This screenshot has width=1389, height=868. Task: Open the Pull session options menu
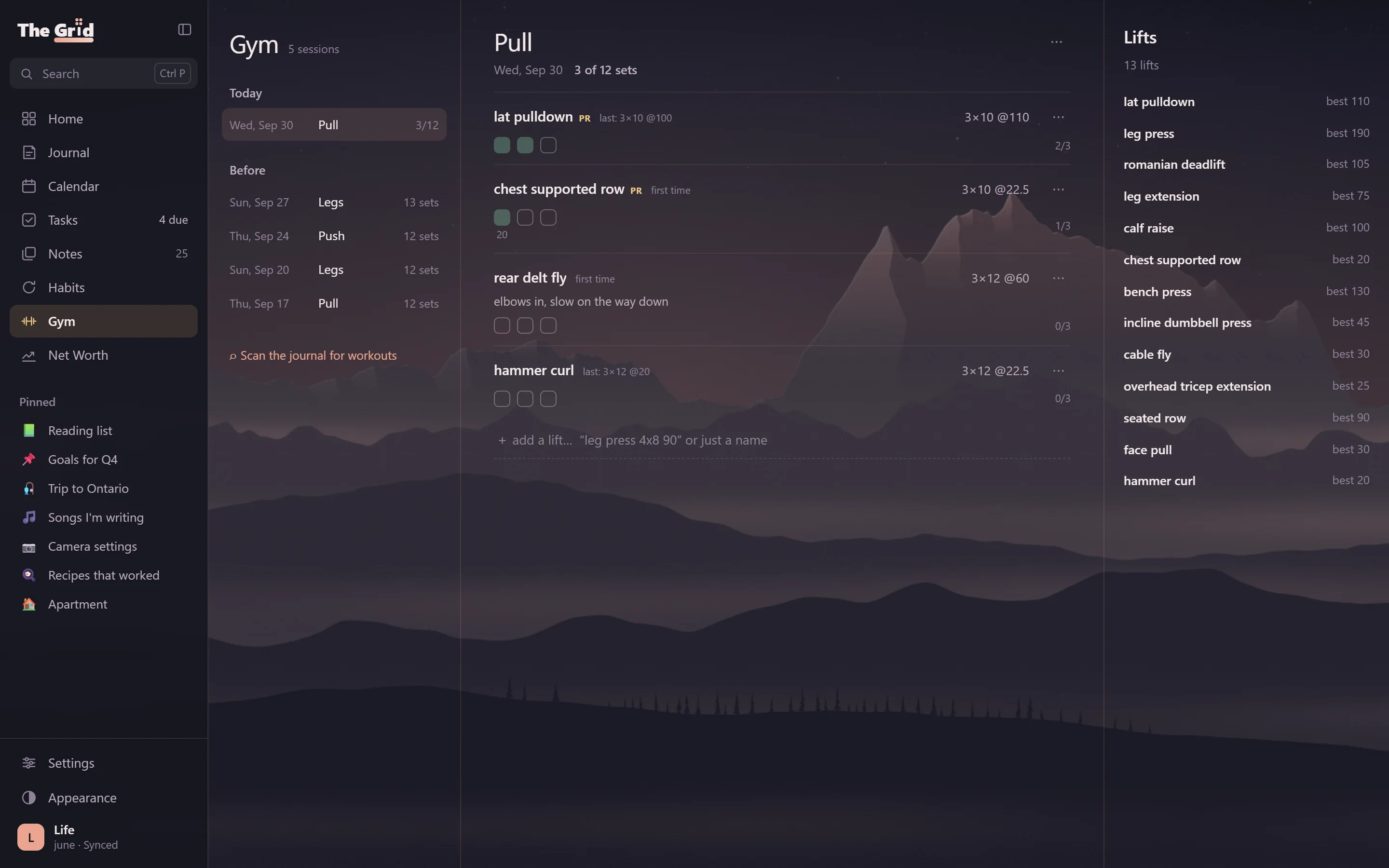[x=1057, y=42]
